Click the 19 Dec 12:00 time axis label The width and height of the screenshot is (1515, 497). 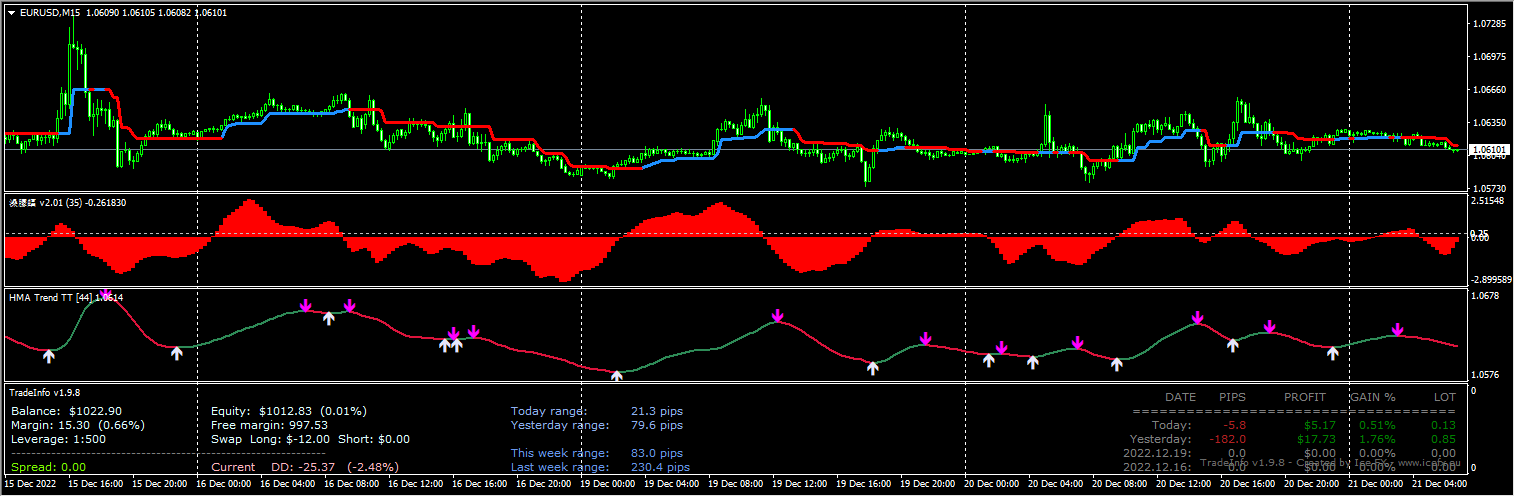(x=799, y=484)
